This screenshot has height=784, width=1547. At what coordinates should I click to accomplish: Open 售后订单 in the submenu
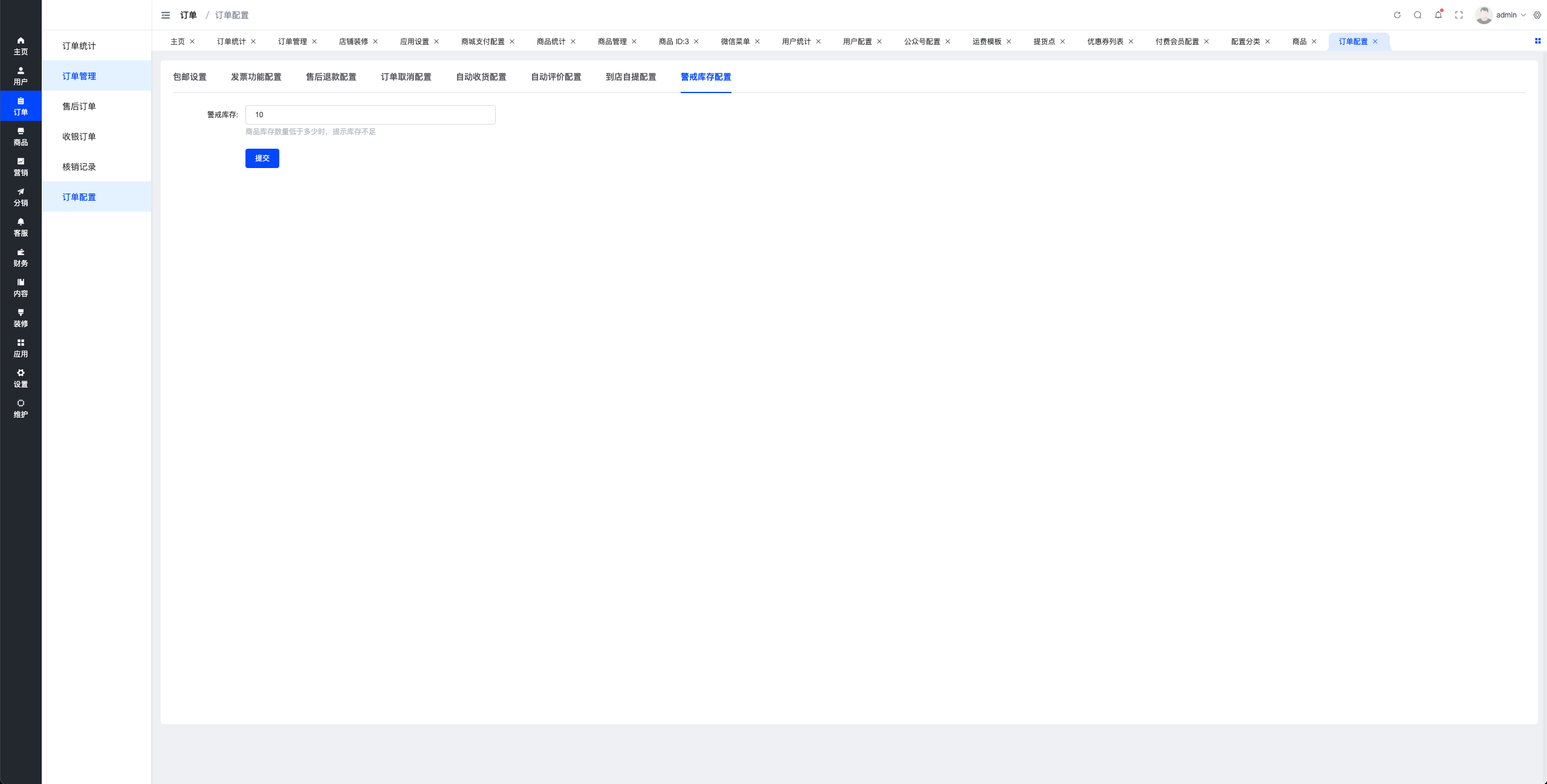tap(97, 106)
